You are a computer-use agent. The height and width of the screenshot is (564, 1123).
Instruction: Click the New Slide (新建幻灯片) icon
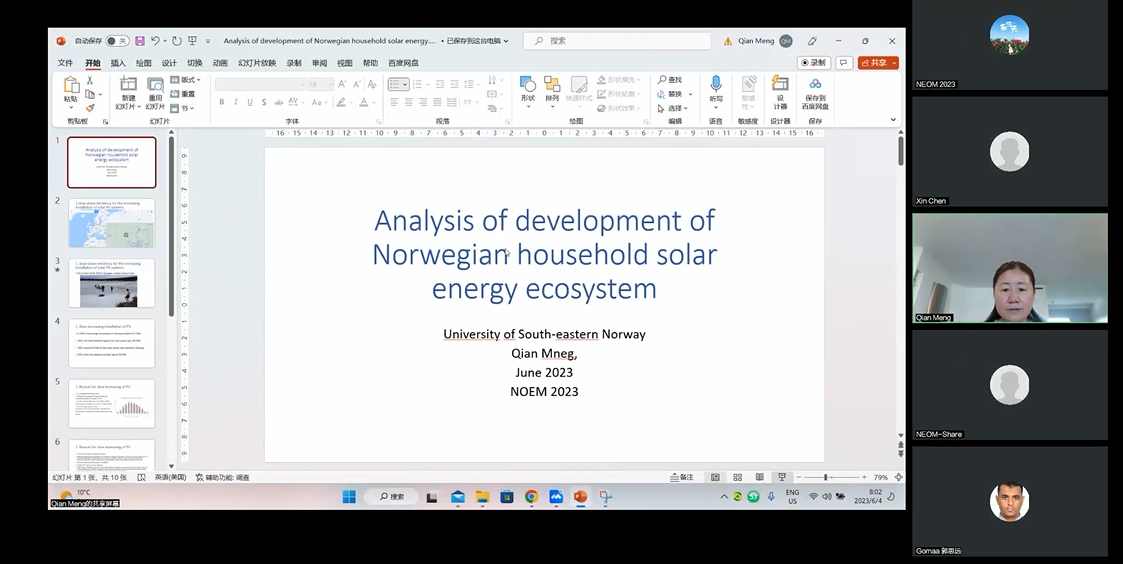tap(128, 85)
